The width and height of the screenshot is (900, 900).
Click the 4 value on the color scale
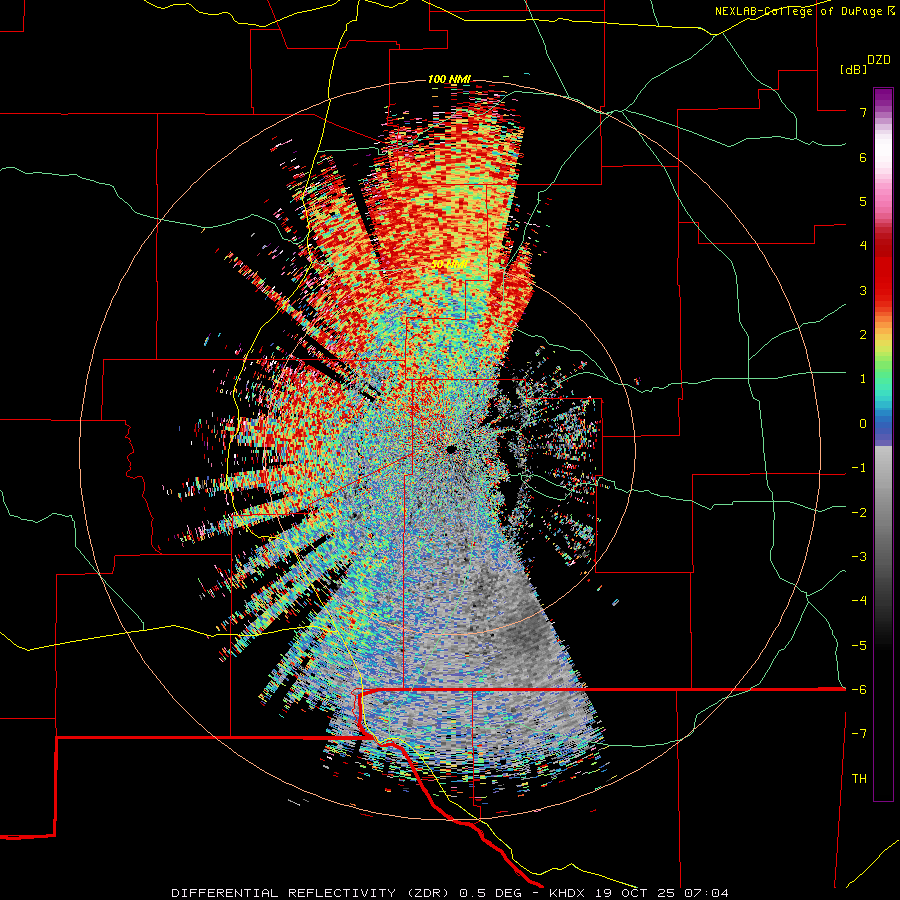[863, 246]
